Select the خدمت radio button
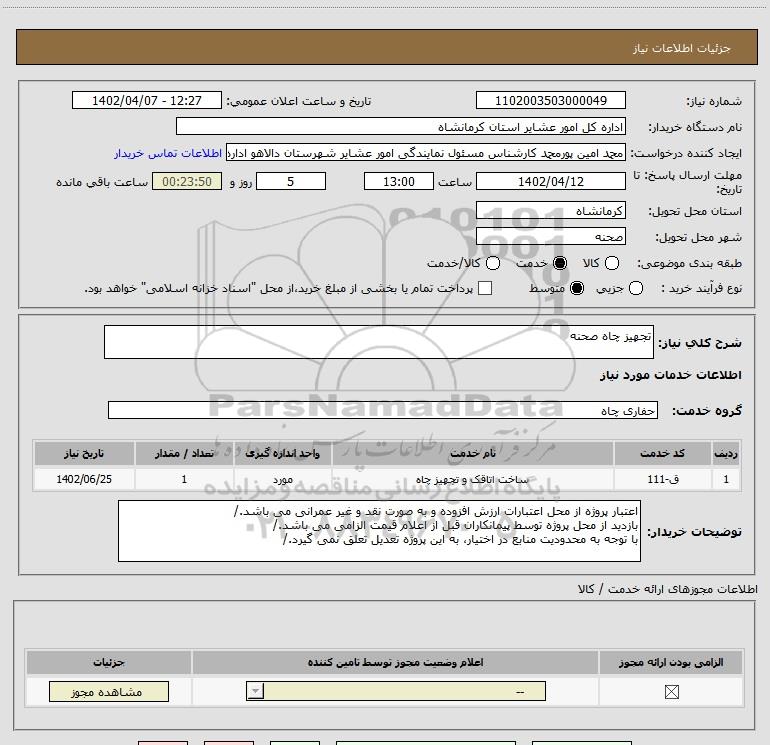The width and height of the screenshot is (770, 745). 560,263
